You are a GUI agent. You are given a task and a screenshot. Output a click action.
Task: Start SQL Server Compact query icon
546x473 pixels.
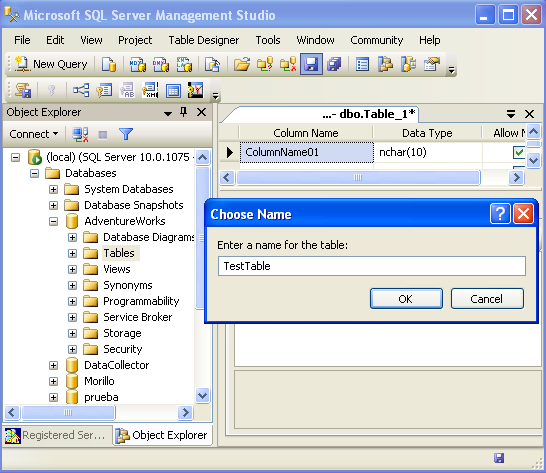212,64
